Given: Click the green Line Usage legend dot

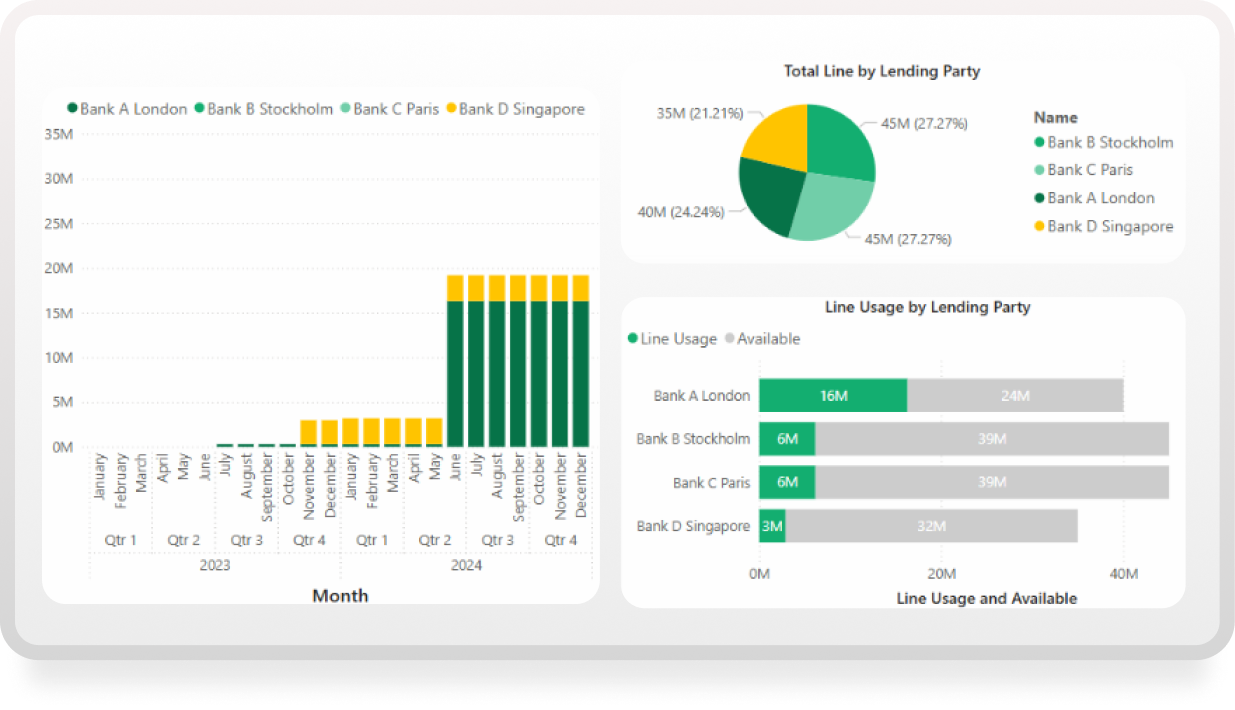Looking at the screenshot, I should coord(632,339).
